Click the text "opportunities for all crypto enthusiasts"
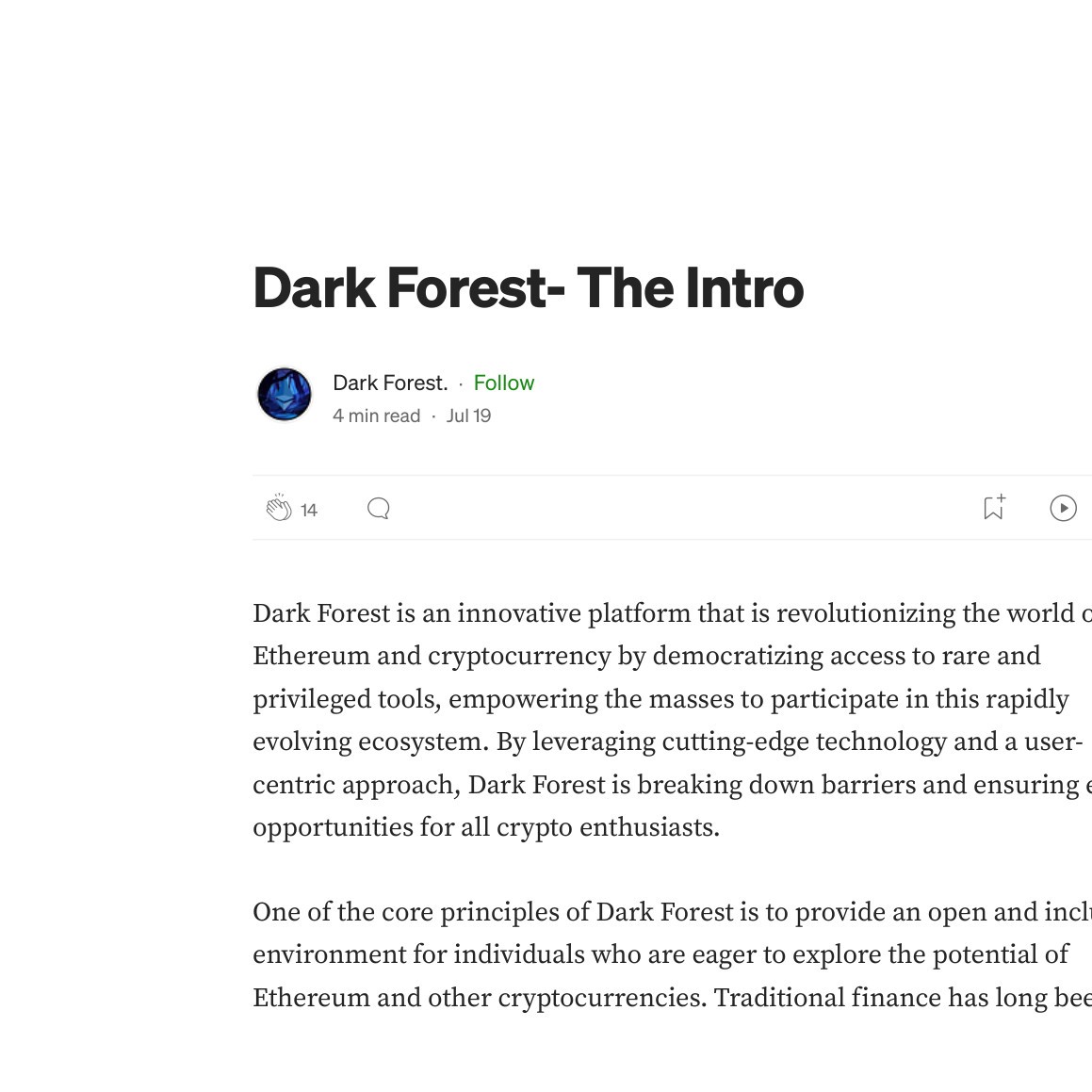1092x1092 pixels. 485,827
